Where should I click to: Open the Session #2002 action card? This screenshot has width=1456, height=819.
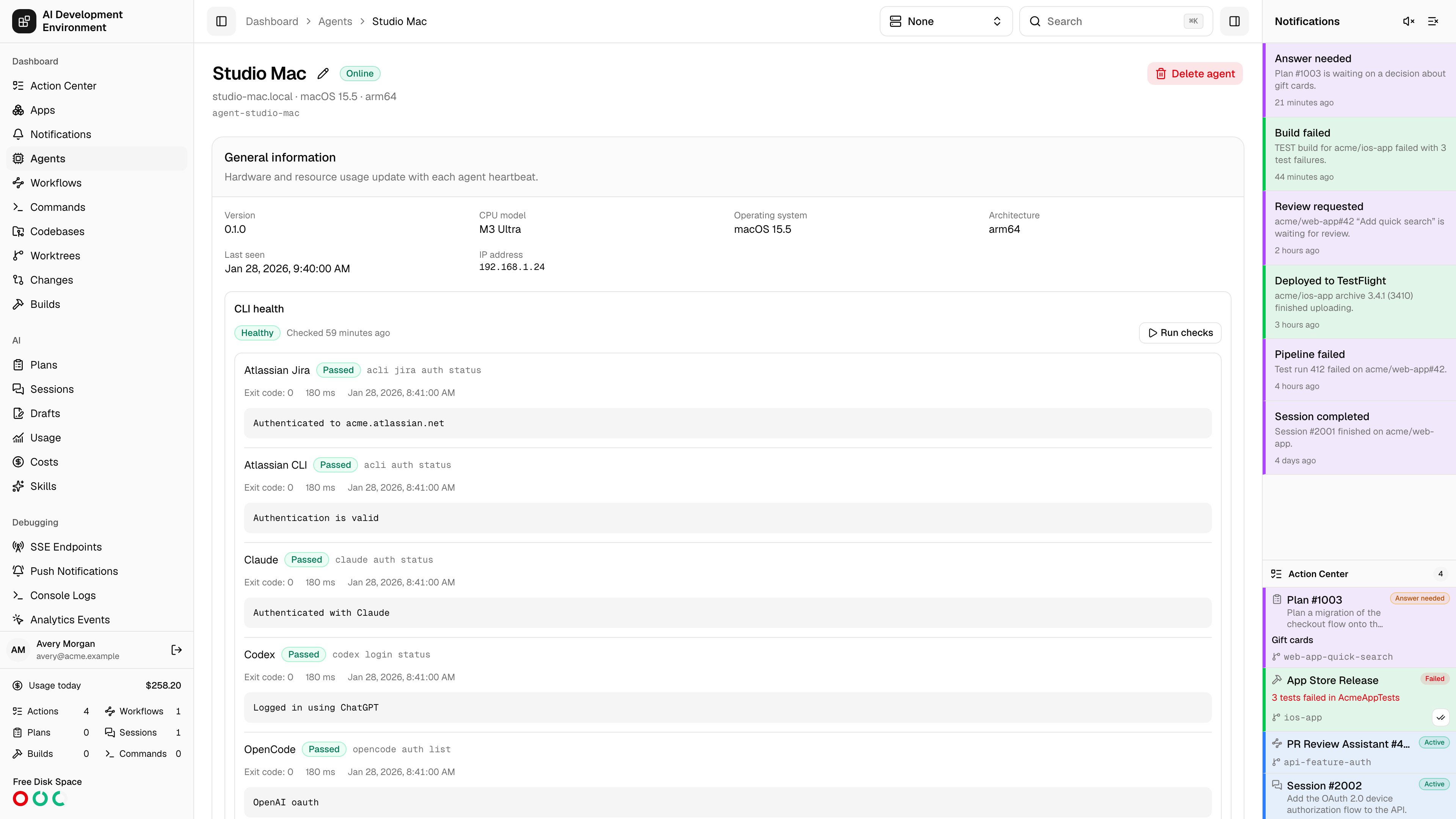[x=1359, y=796]
